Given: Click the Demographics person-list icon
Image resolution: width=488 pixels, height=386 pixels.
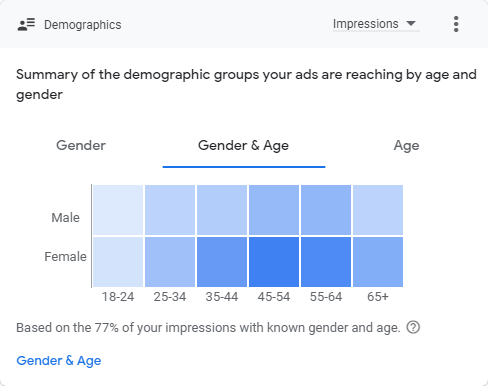Looking at the screenshot, I should click(26, 24).
